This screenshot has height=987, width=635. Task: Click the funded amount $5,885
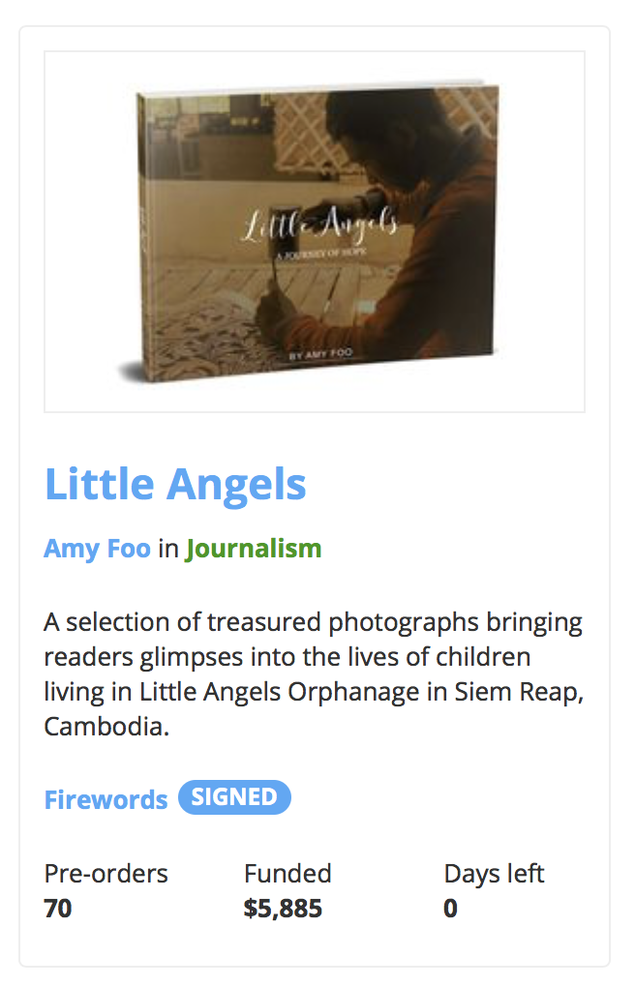tap(283, 908)
